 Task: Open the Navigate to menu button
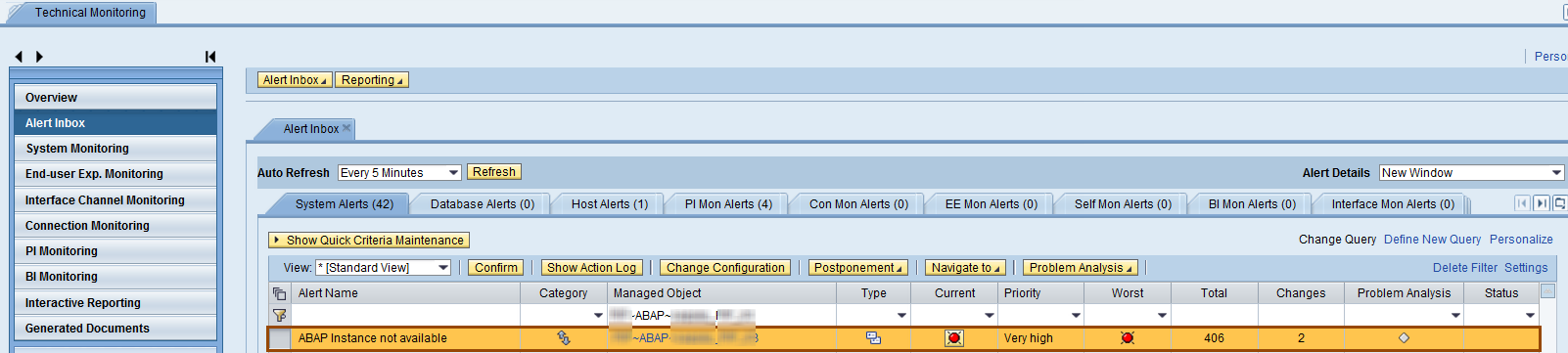tap(965, 268)
